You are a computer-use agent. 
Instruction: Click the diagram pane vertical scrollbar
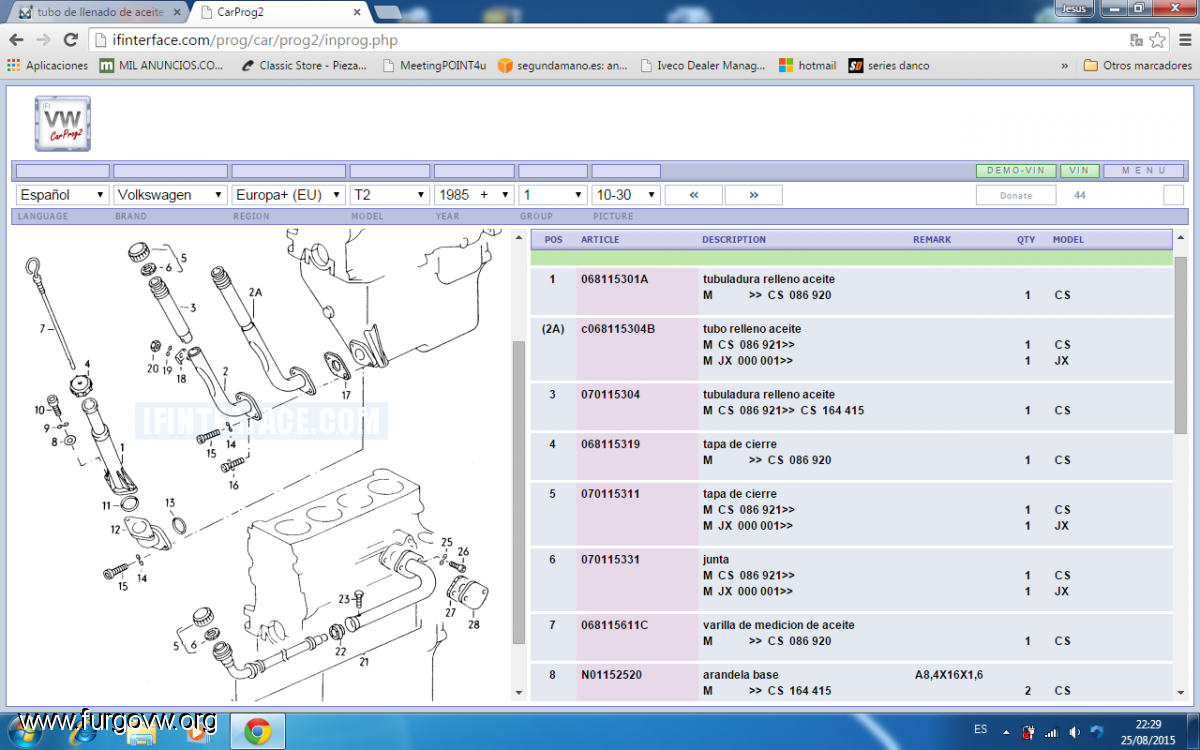518,492
